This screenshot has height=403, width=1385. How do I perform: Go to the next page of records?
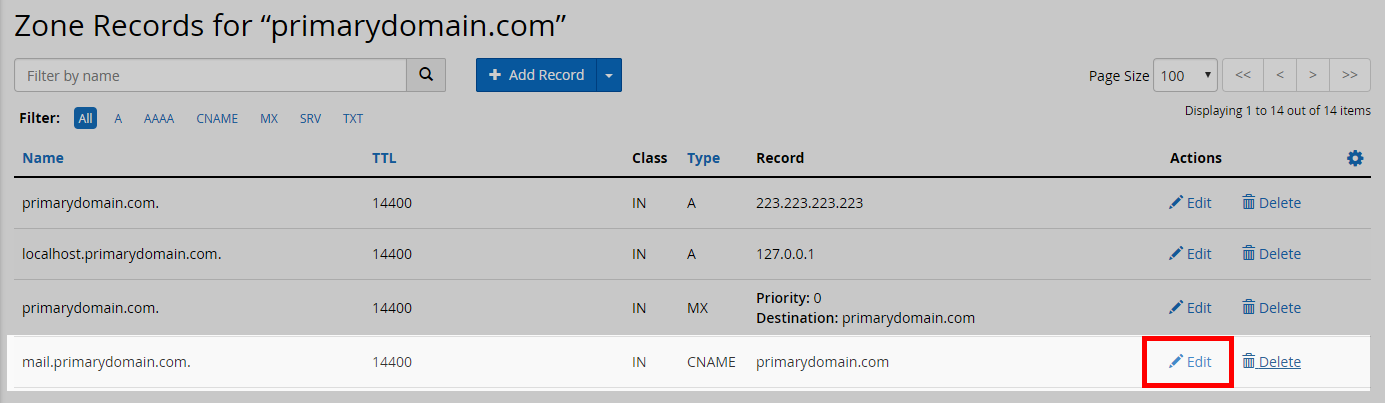1312,75
